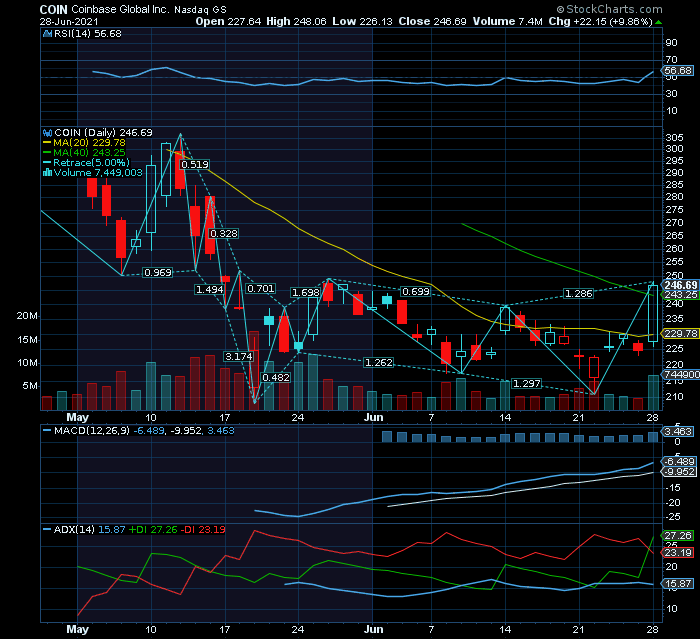700x639 pixels.
Task: Click the Jun label on the price chart axis
Action: pyautogui.click(x=373, y=418)
